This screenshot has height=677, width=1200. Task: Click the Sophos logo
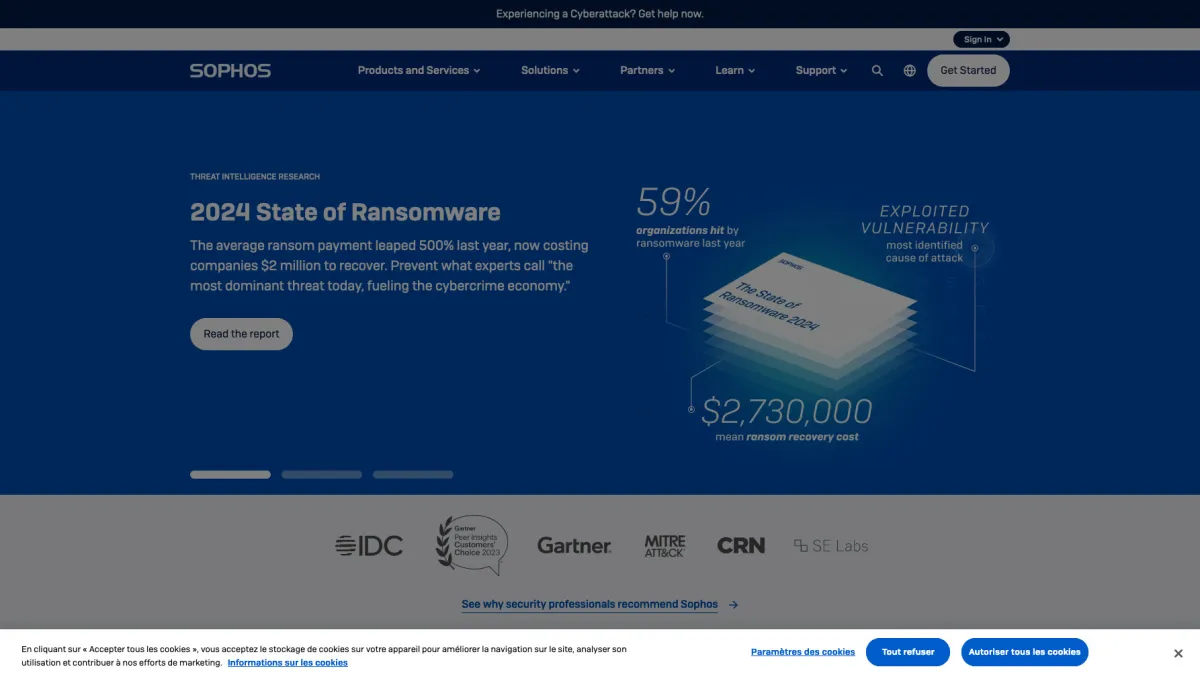point(230,71)
